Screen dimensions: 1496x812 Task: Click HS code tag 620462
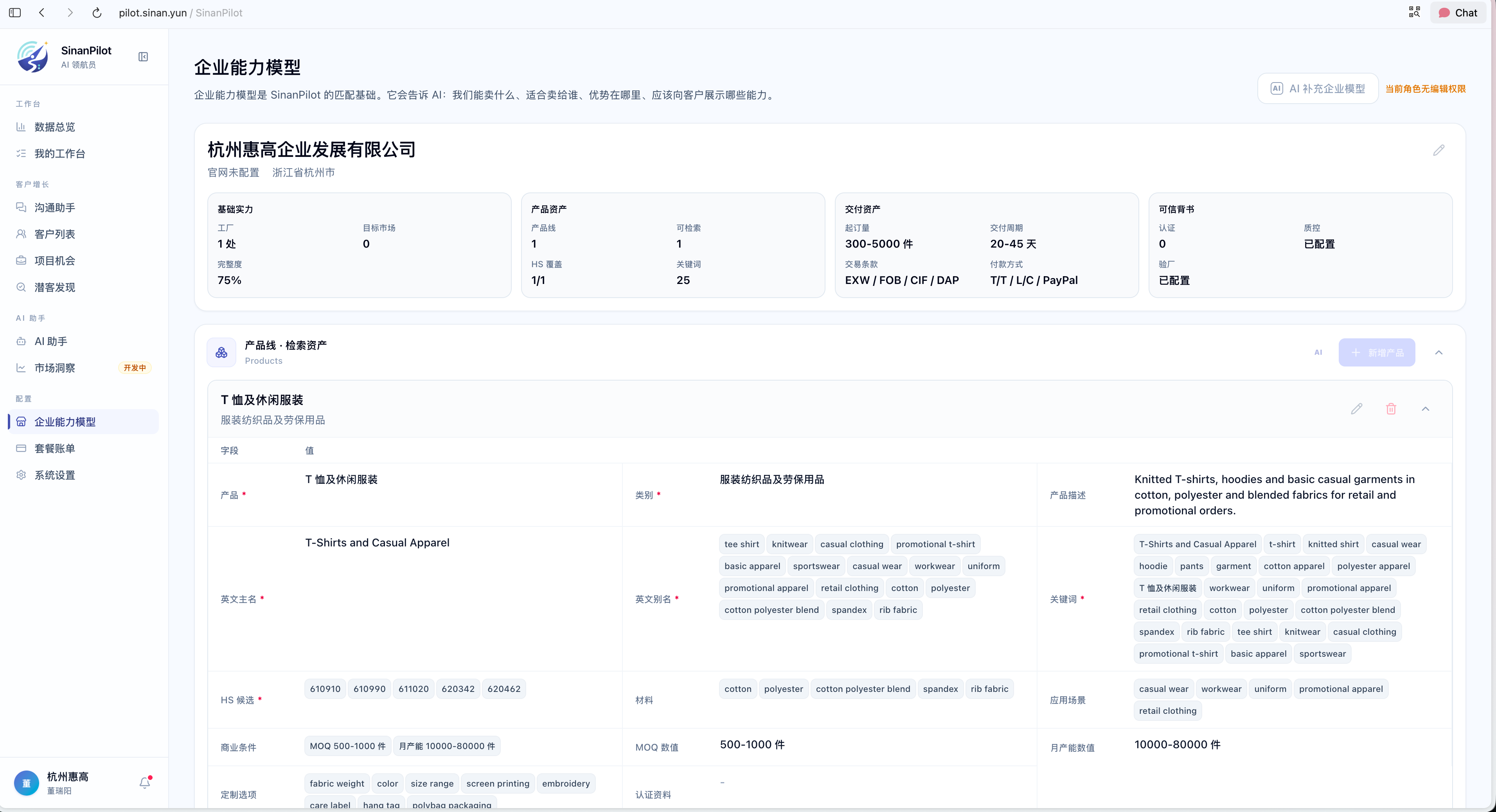503,689
